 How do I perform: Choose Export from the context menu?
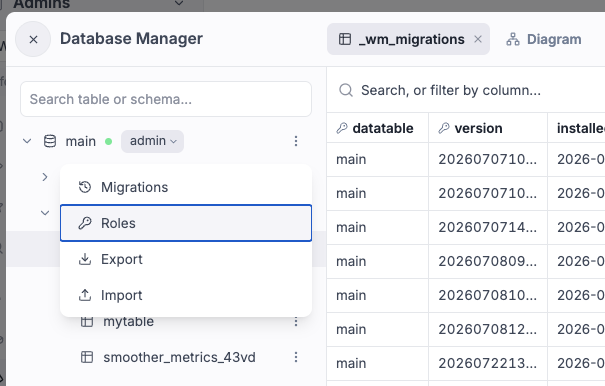click(186, 259)
